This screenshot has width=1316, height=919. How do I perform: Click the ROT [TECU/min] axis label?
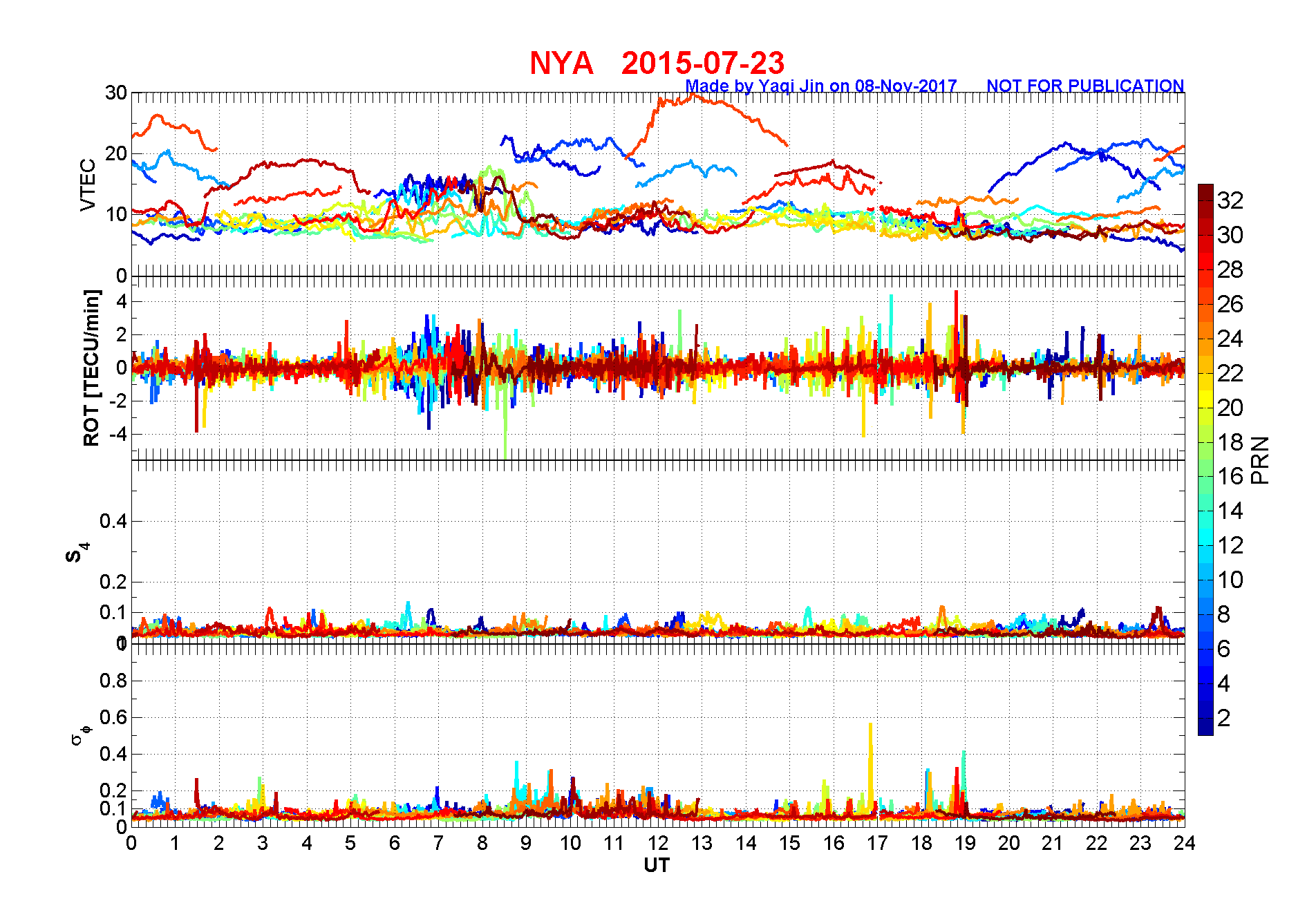[x=91, y=368]
